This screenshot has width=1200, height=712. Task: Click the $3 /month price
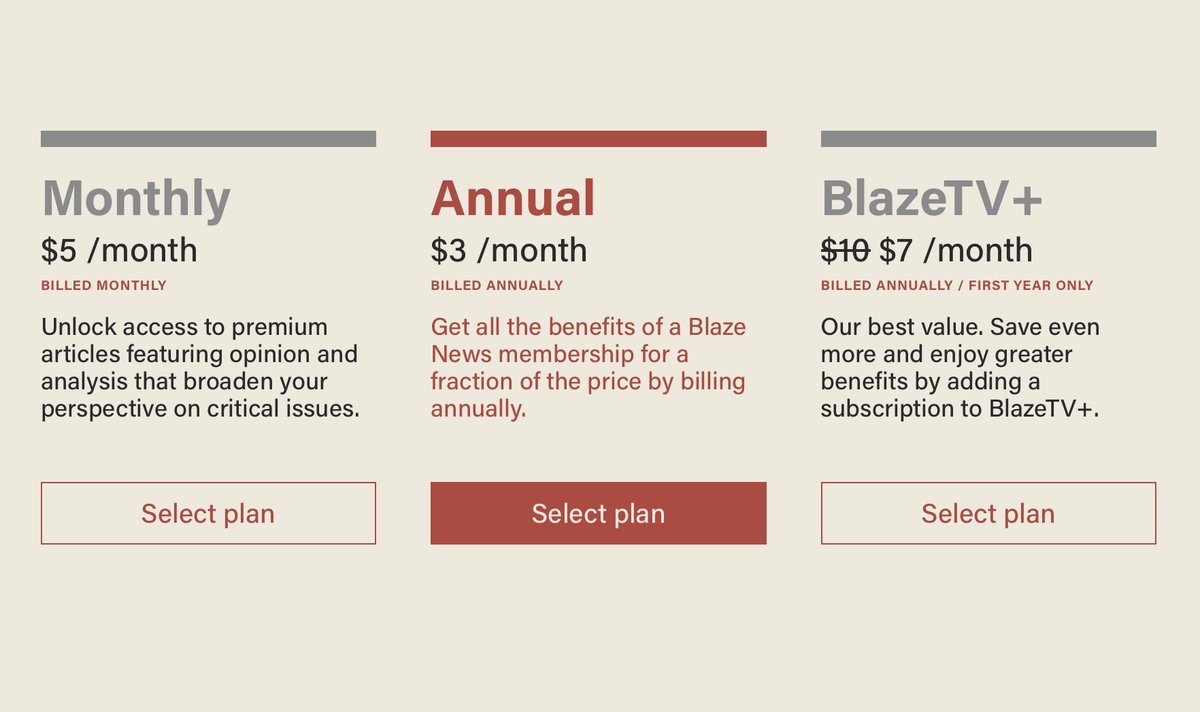[509, 250]
